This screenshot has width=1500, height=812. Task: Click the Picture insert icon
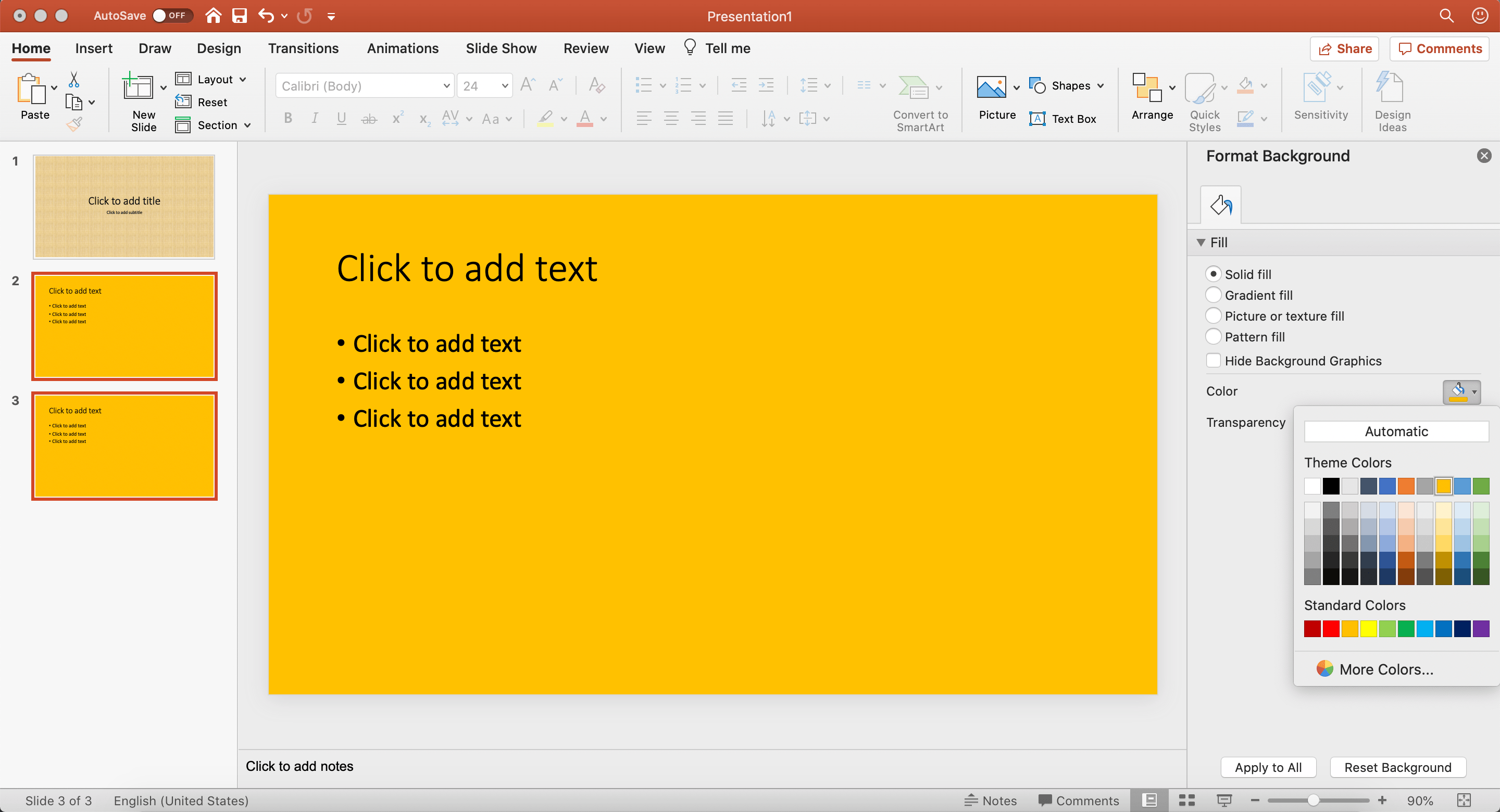[991, 87]
